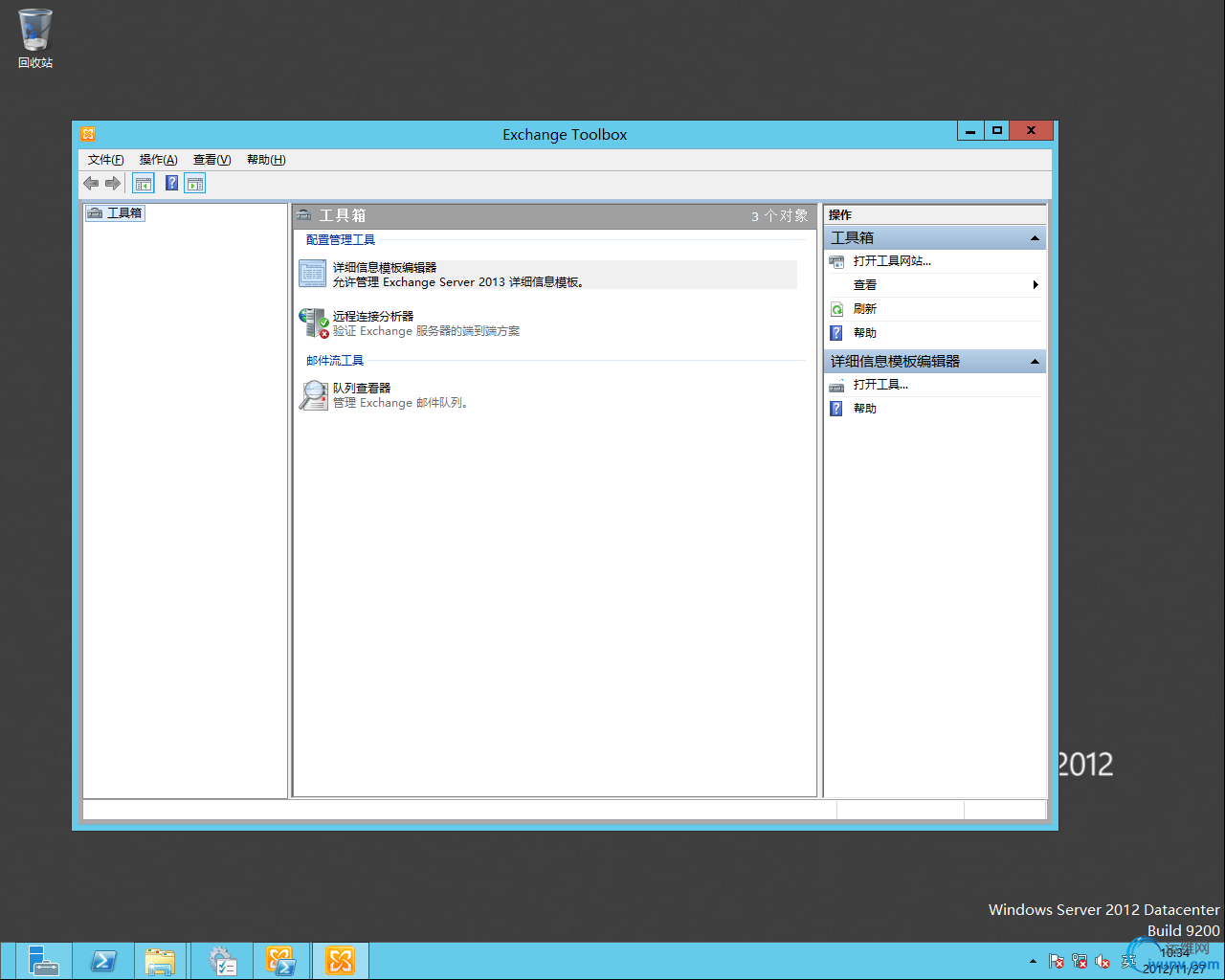Click the taskbar clock showing 10:34
1225x980 pixels.
click(1174, 953)
